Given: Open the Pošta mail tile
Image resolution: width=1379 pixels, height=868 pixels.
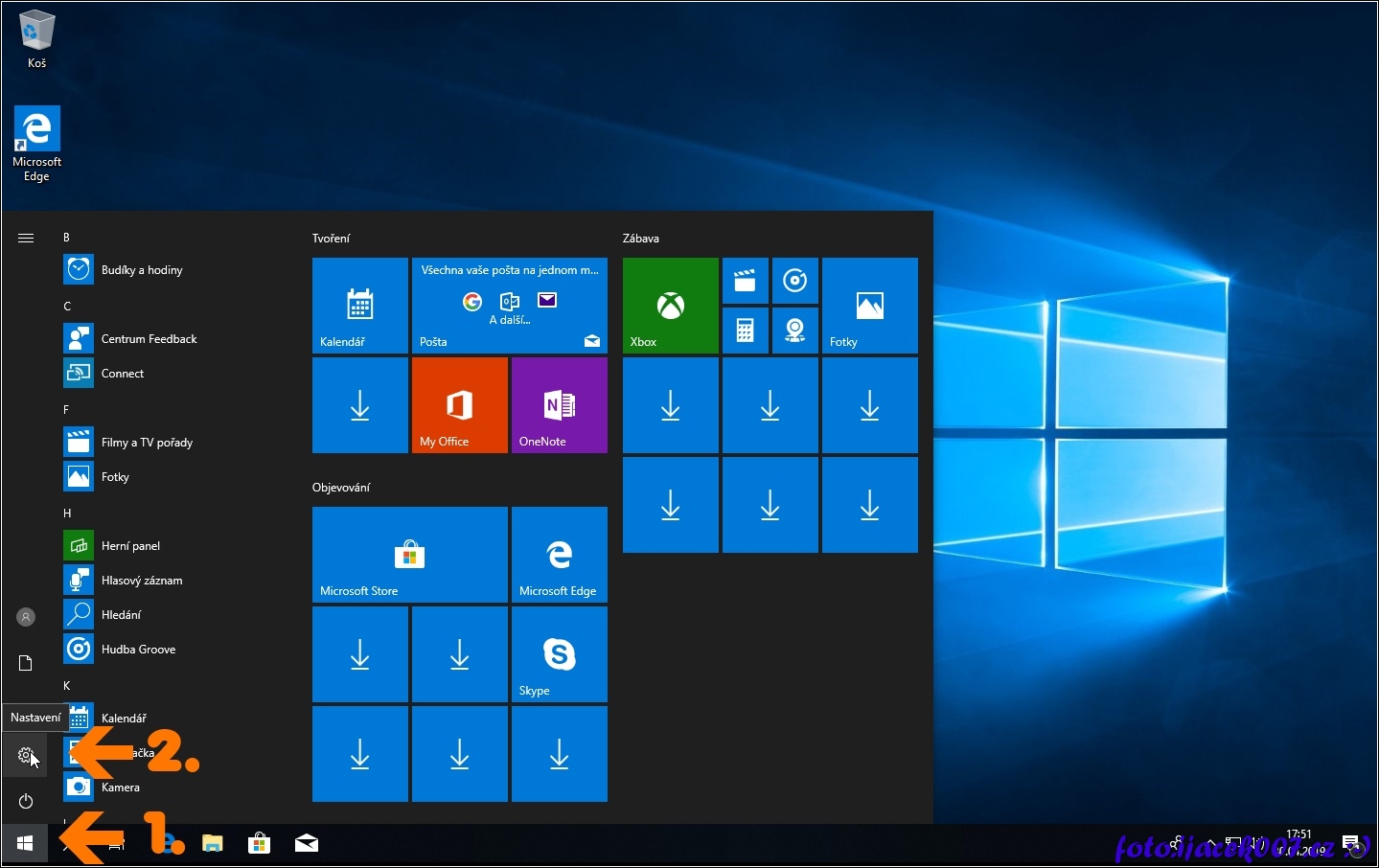Looking at the screenshot, I should coord(509,306).
